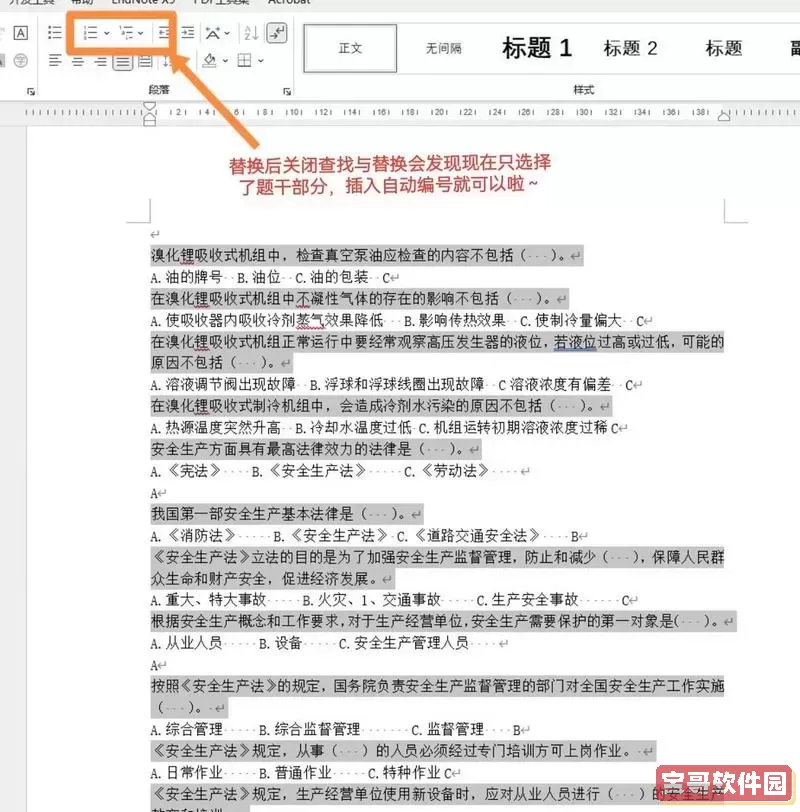
Task: Click the line 在溴化锂吸收式机组正常运行中
Action: pos(437,342)
